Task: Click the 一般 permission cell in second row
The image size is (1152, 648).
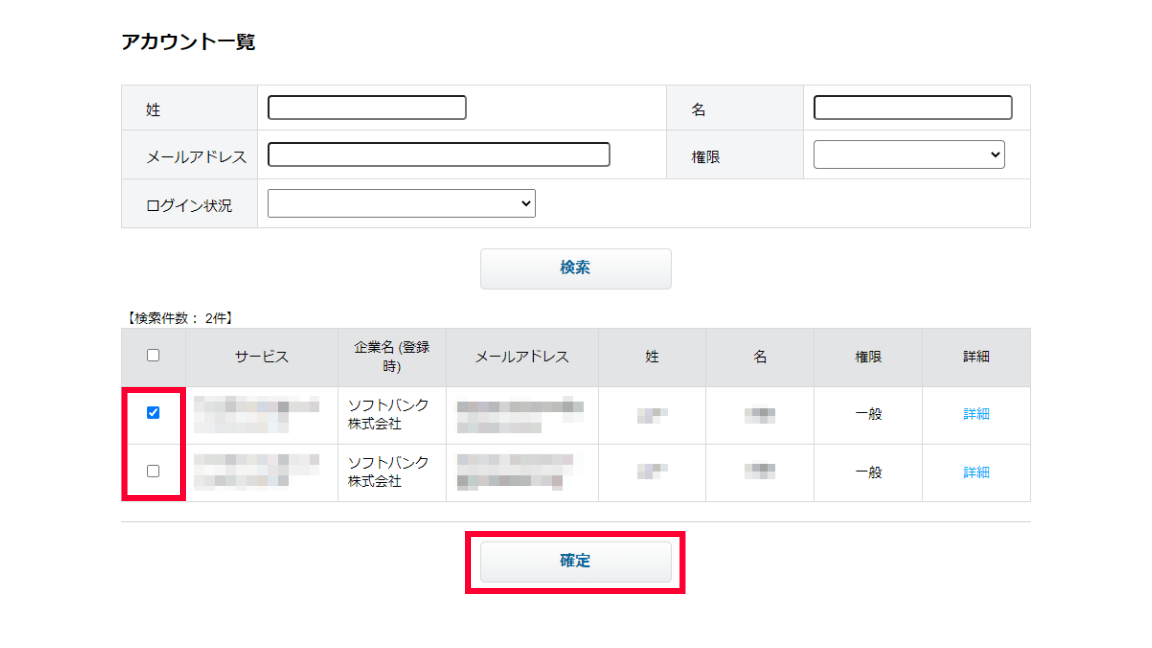Action: point(868,472)
